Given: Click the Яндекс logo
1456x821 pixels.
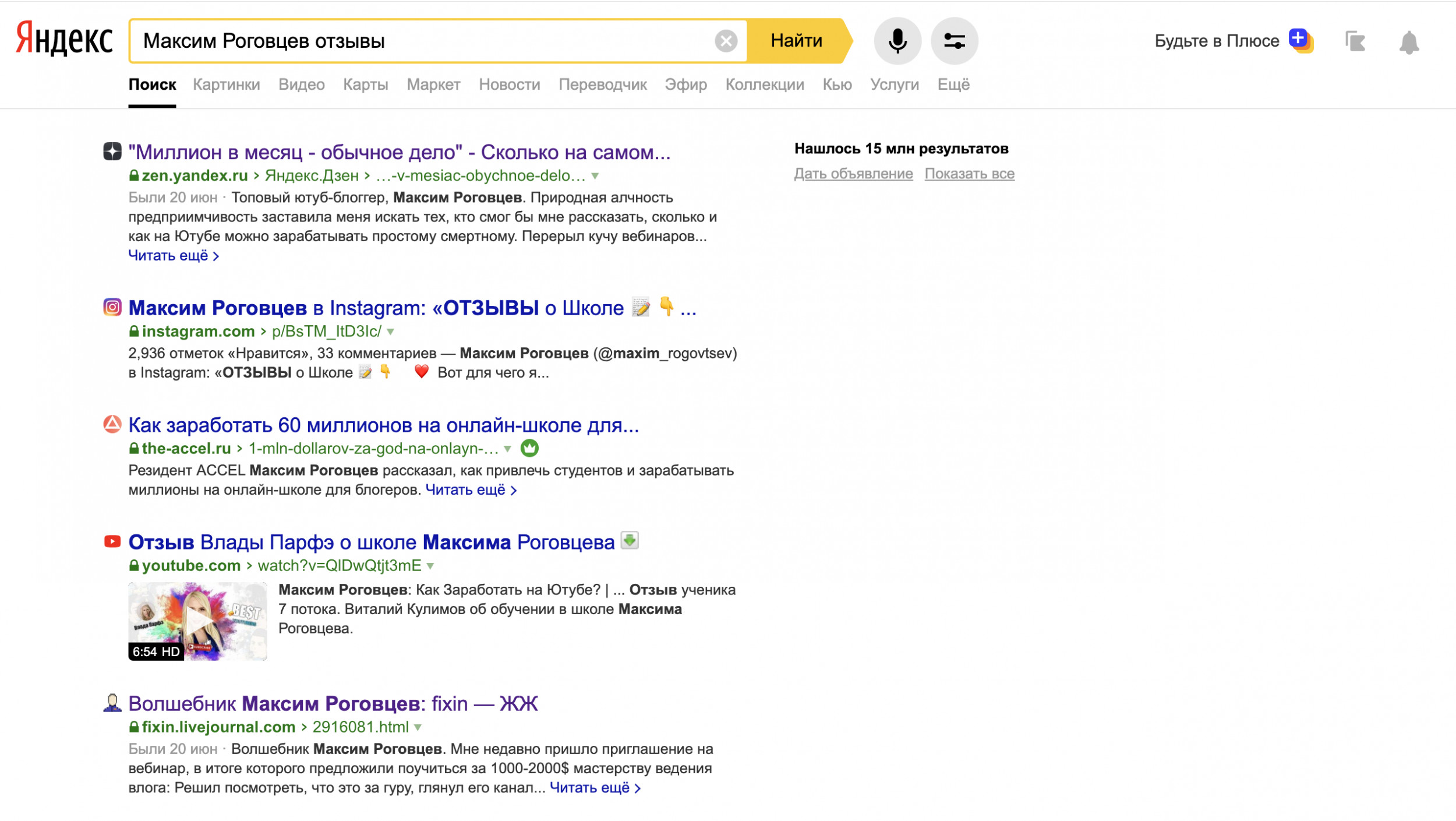Looking at the screenshot, I should [64, 40].
